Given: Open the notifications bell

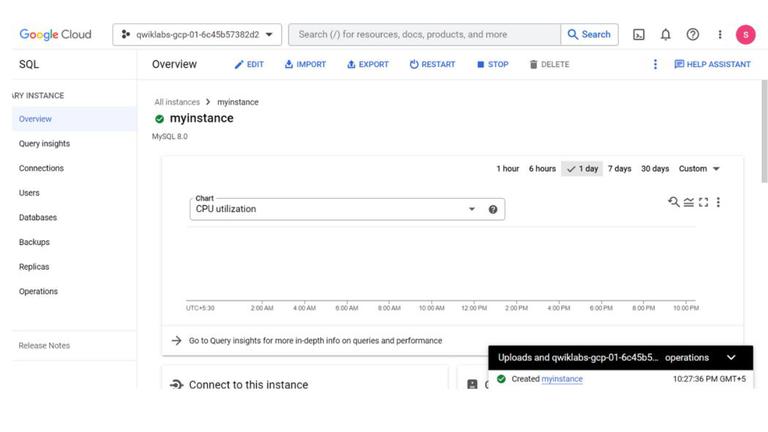Looking at the screenshot, I should [666, 35].
